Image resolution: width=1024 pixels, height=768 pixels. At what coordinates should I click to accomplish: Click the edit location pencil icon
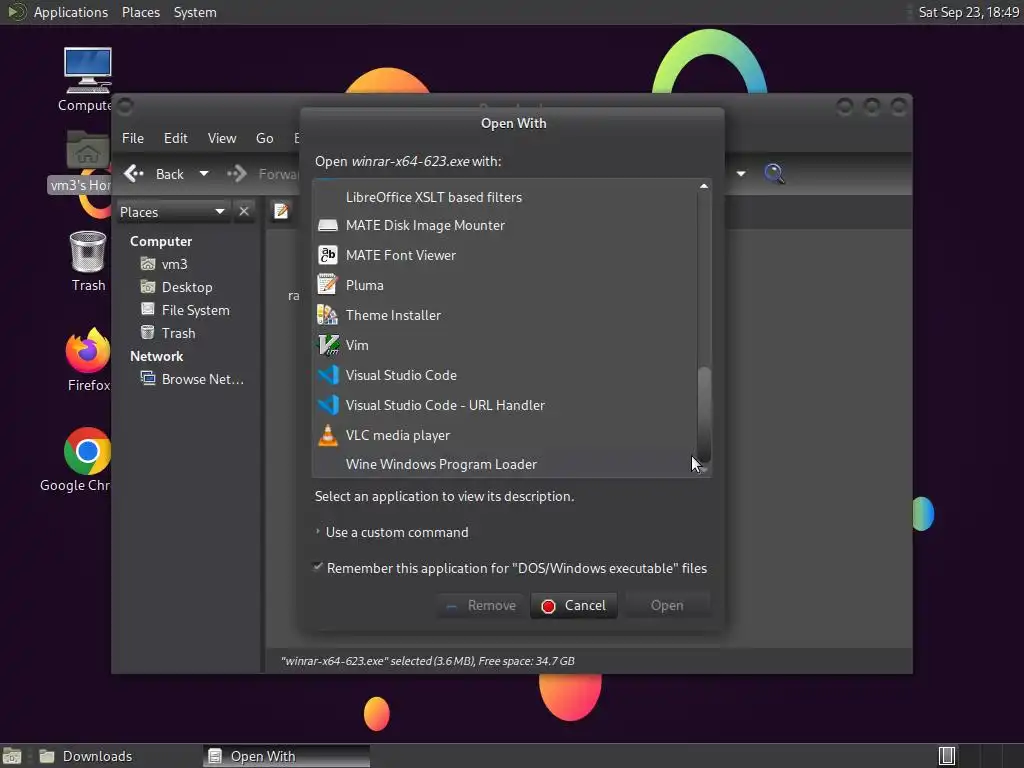(281, 212)
